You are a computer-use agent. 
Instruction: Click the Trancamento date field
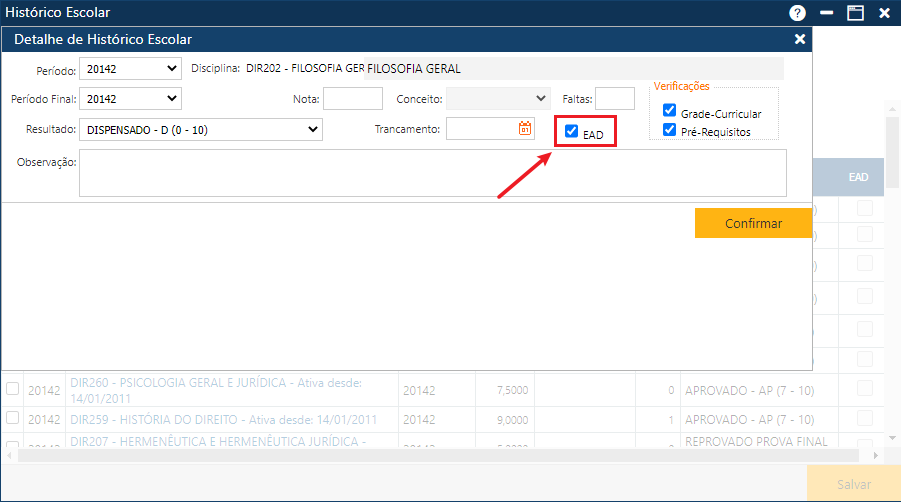click(481, 128)
